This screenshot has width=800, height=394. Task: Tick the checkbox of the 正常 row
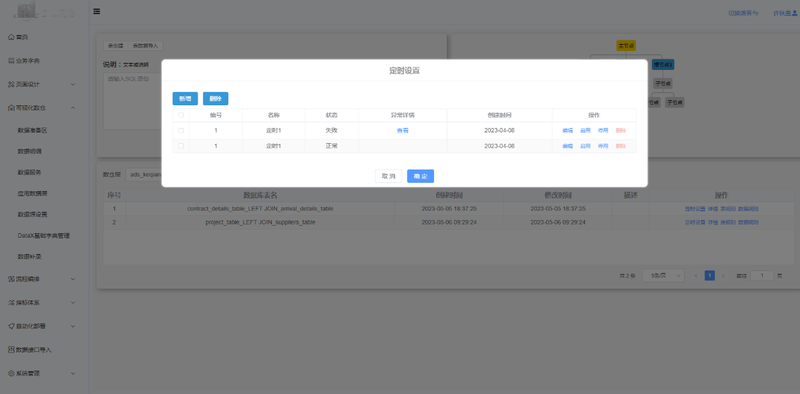tap(181, 146)
